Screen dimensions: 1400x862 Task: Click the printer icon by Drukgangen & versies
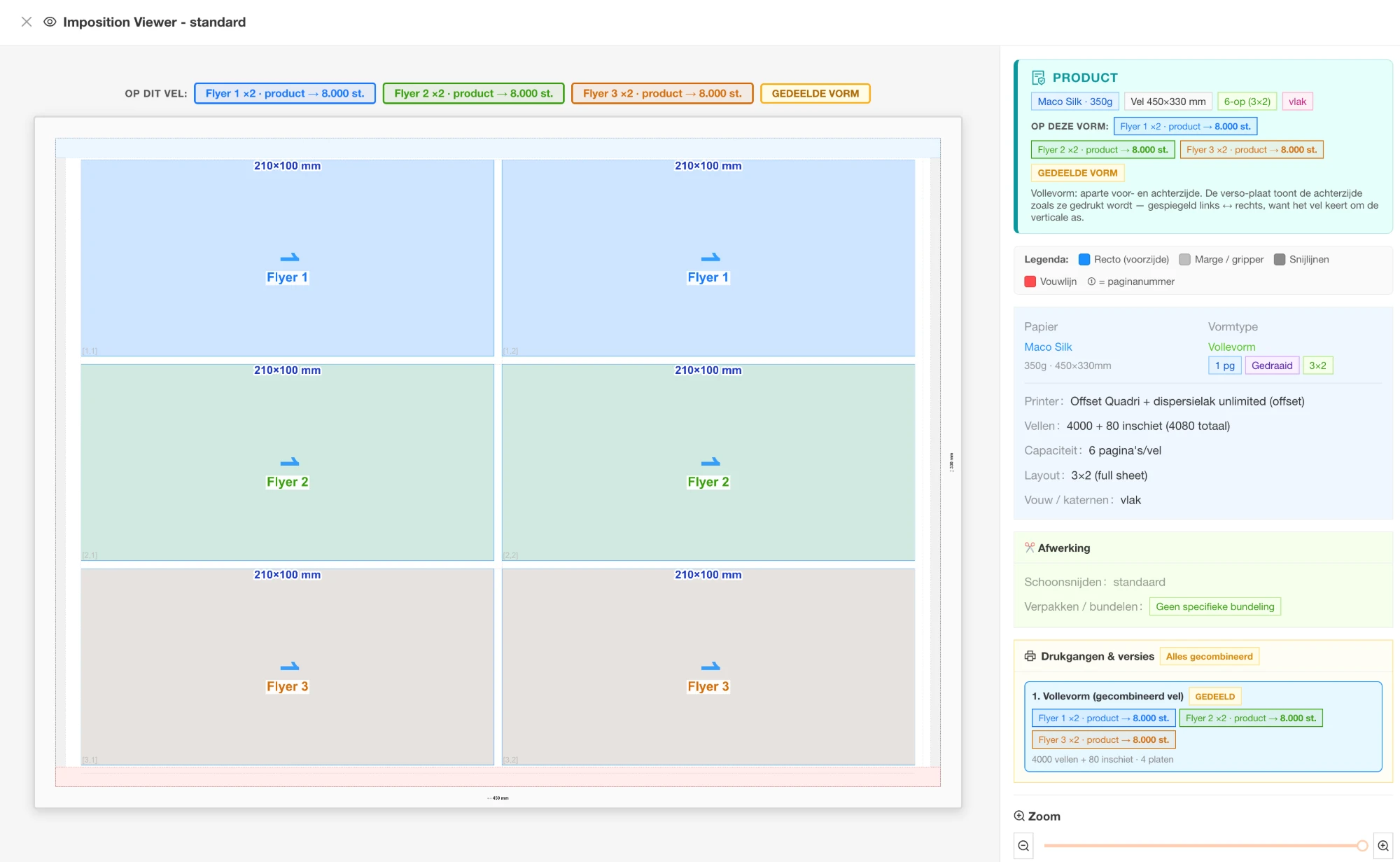1030,656
